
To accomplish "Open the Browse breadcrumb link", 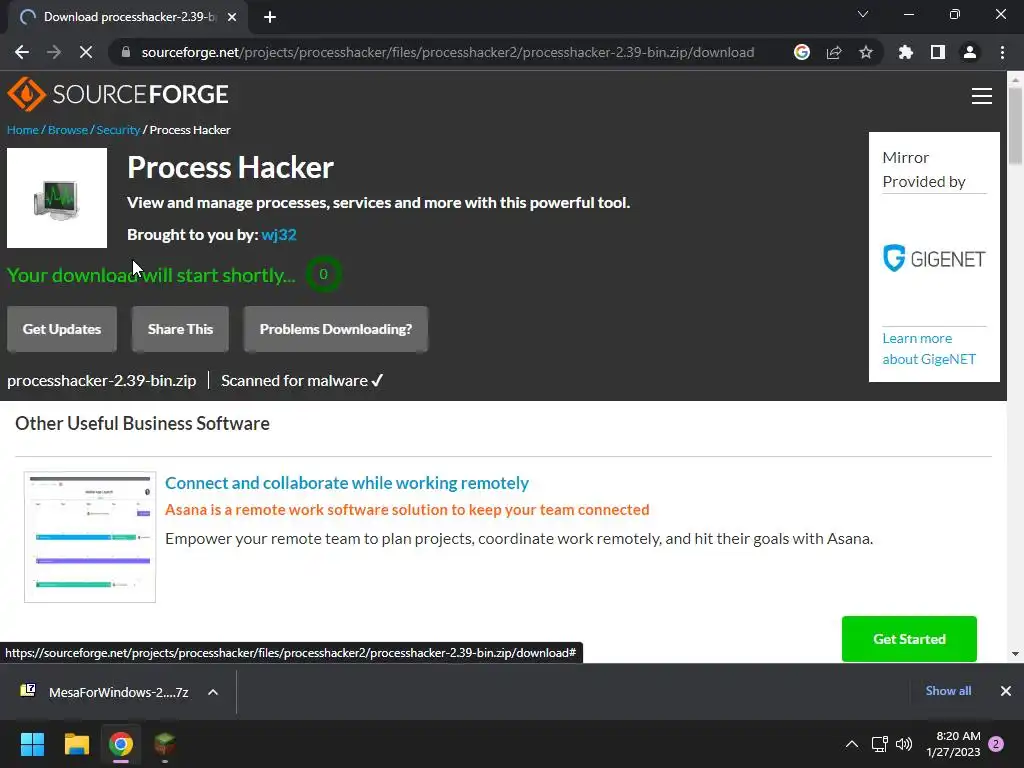I will click(x=67, y=130).
